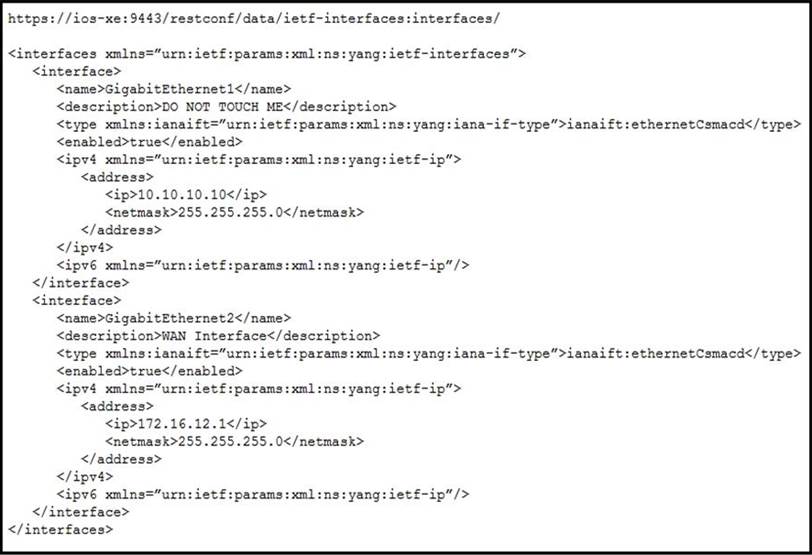Click the second ipv4 xmlns opening tag
812x555 pixels.
click(x=258, y=388)
